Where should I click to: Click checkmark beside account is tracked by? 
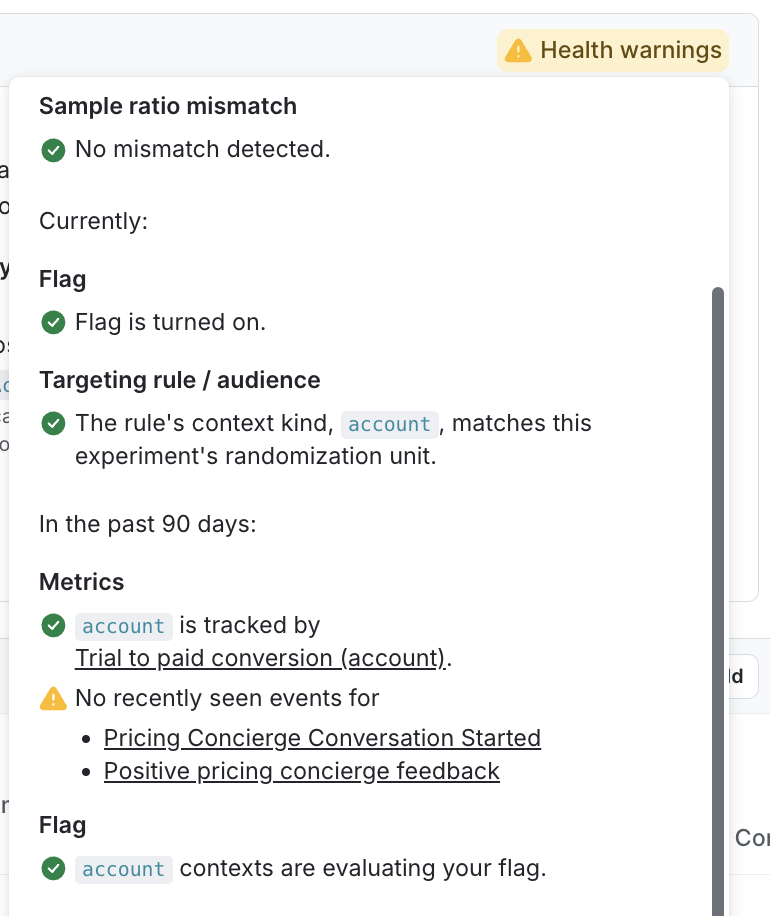tap(53, 626)
